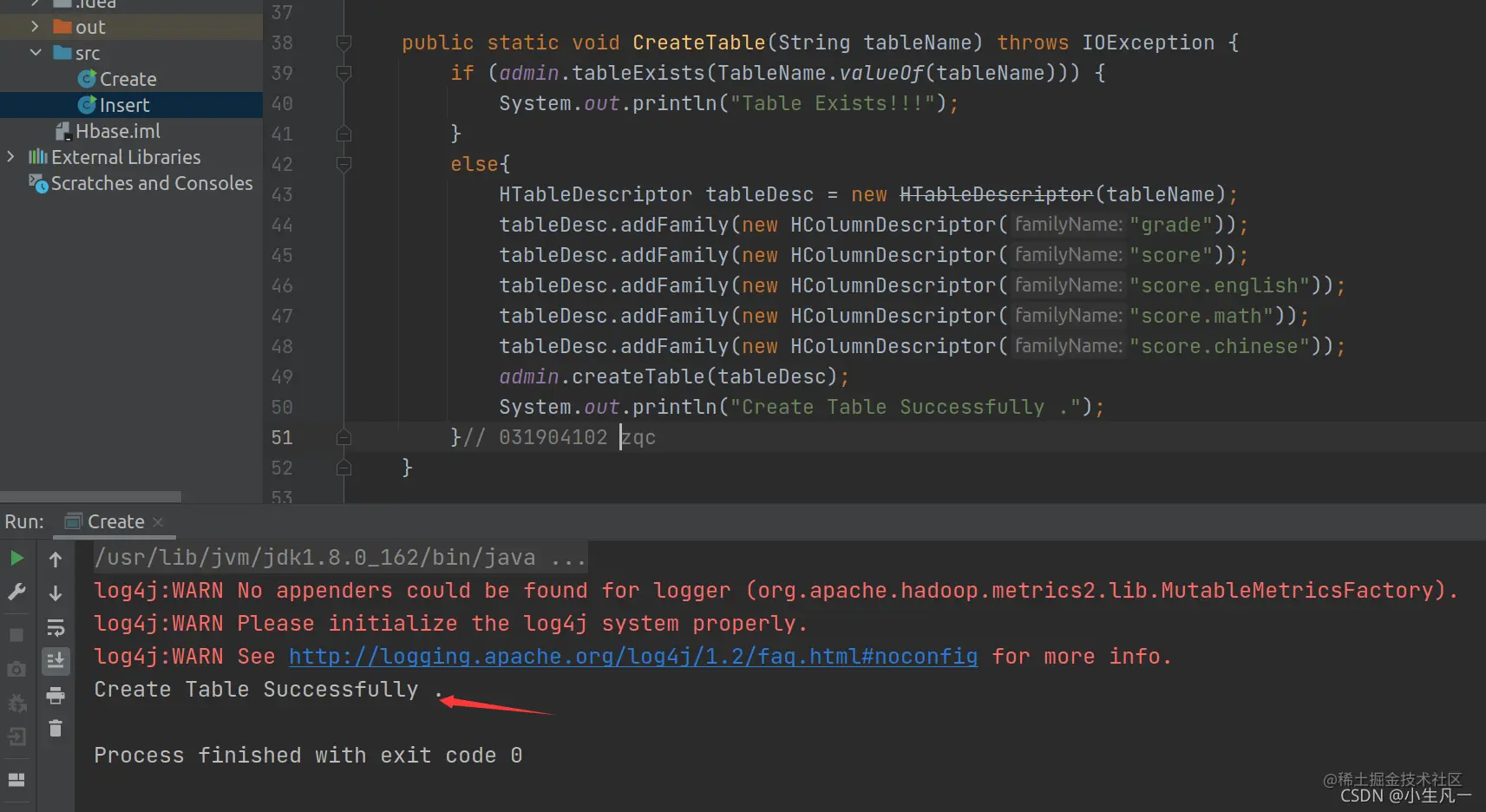Click fold end marker at line 52
Screen dimensions: 1486x812
pyautogui.click(x=344, y=468)
